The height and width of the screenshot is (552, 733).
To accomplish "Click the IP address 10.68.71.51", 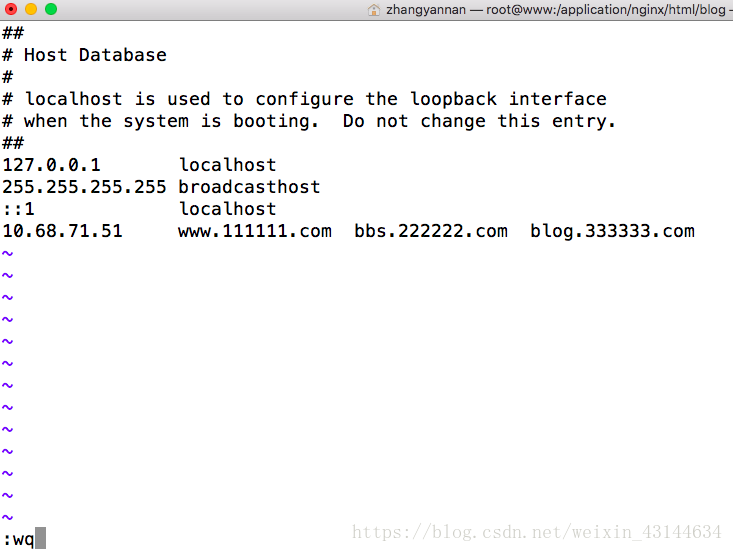I will pyautogui.click(x=62, y=231).
